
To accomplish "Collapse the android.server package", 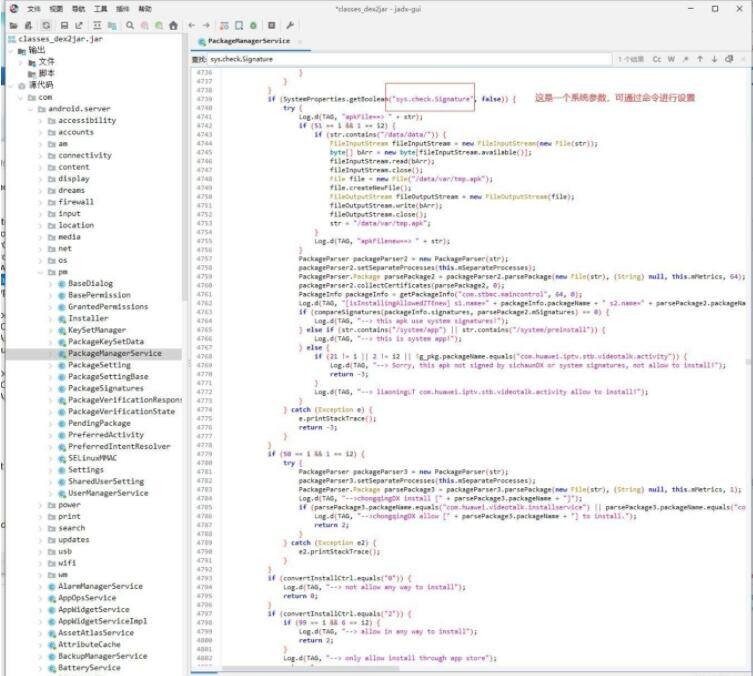I will tap(31, 109).
